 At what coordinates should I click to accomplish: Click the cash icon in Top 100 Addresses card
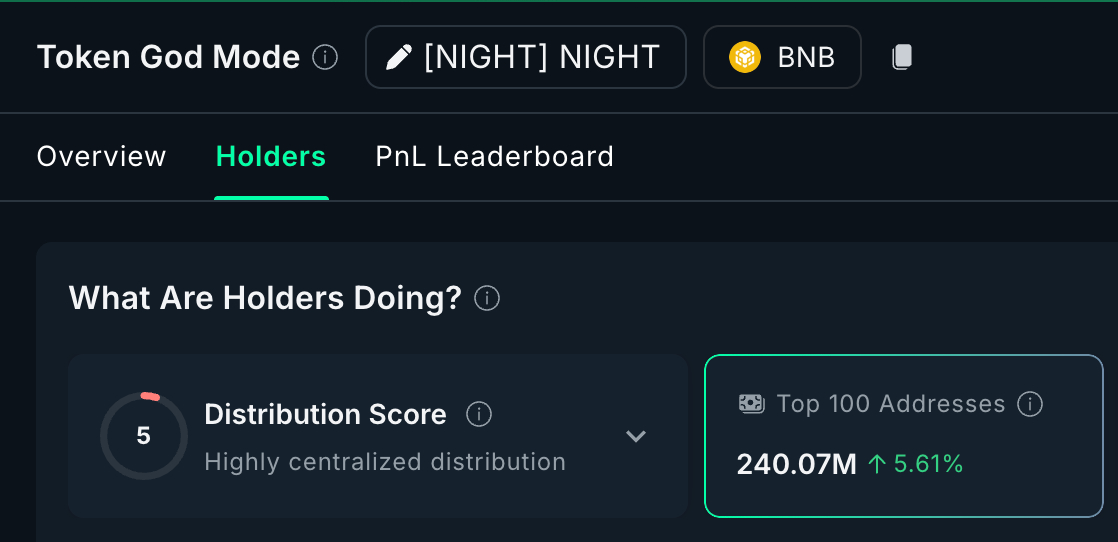(x=751, y=404)
